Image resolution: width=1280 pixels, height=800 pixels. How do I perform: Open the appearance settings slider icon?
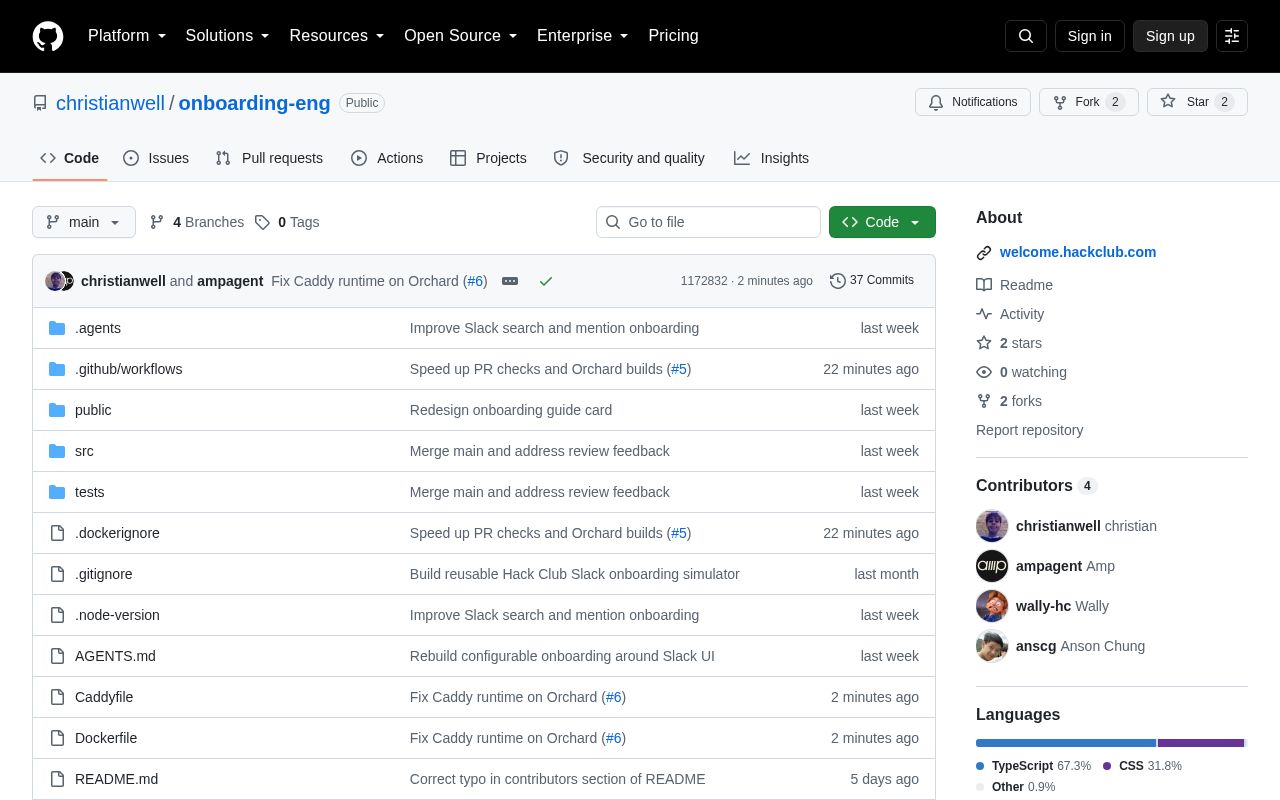point(1232,36)
